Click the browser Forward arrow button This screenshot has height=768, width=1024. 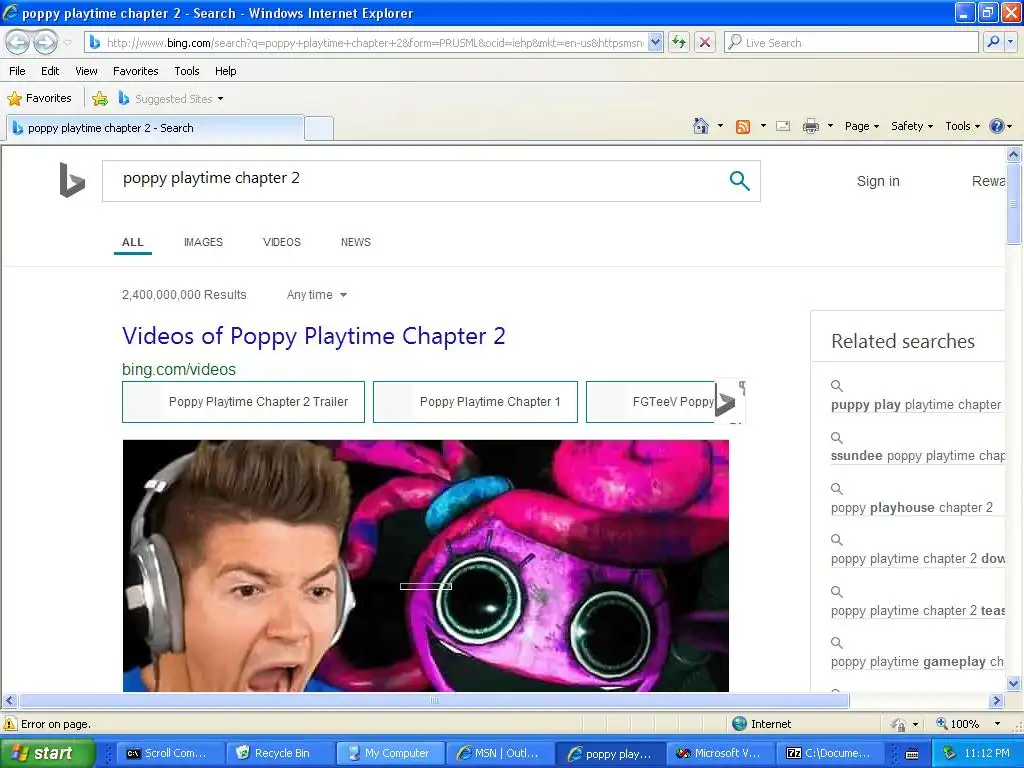coord(45,42)
